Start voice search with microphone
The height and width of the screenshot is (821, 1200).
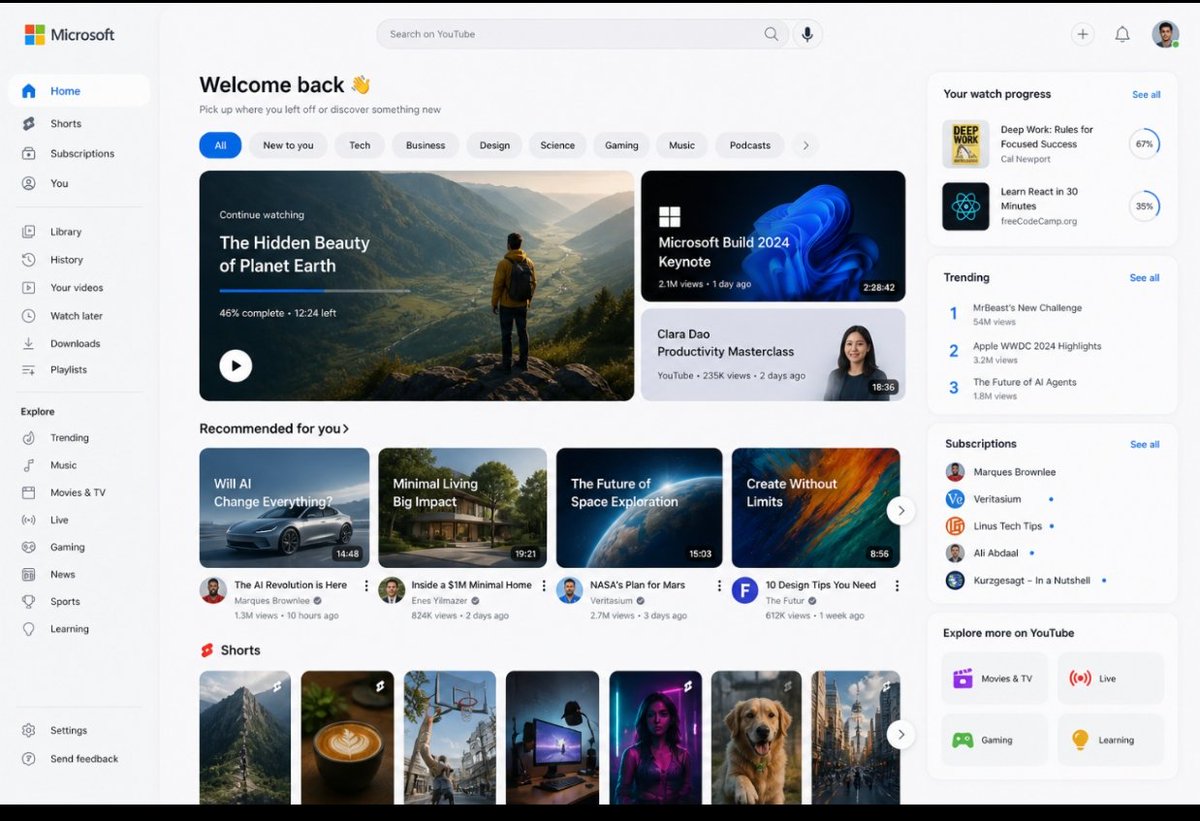pos(808,34)
